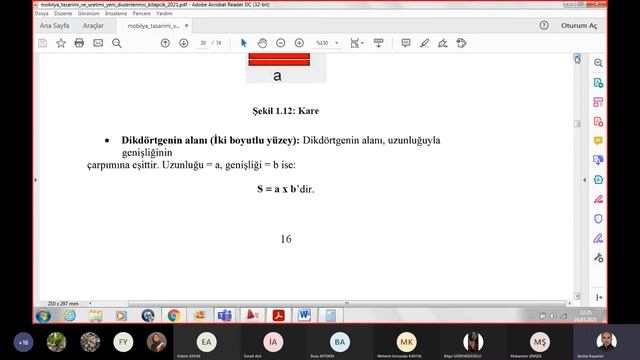This screenshot has width=640, height=360.
Task: Close the mobilya_tasarimi document tab
Action: click(187, 25)
